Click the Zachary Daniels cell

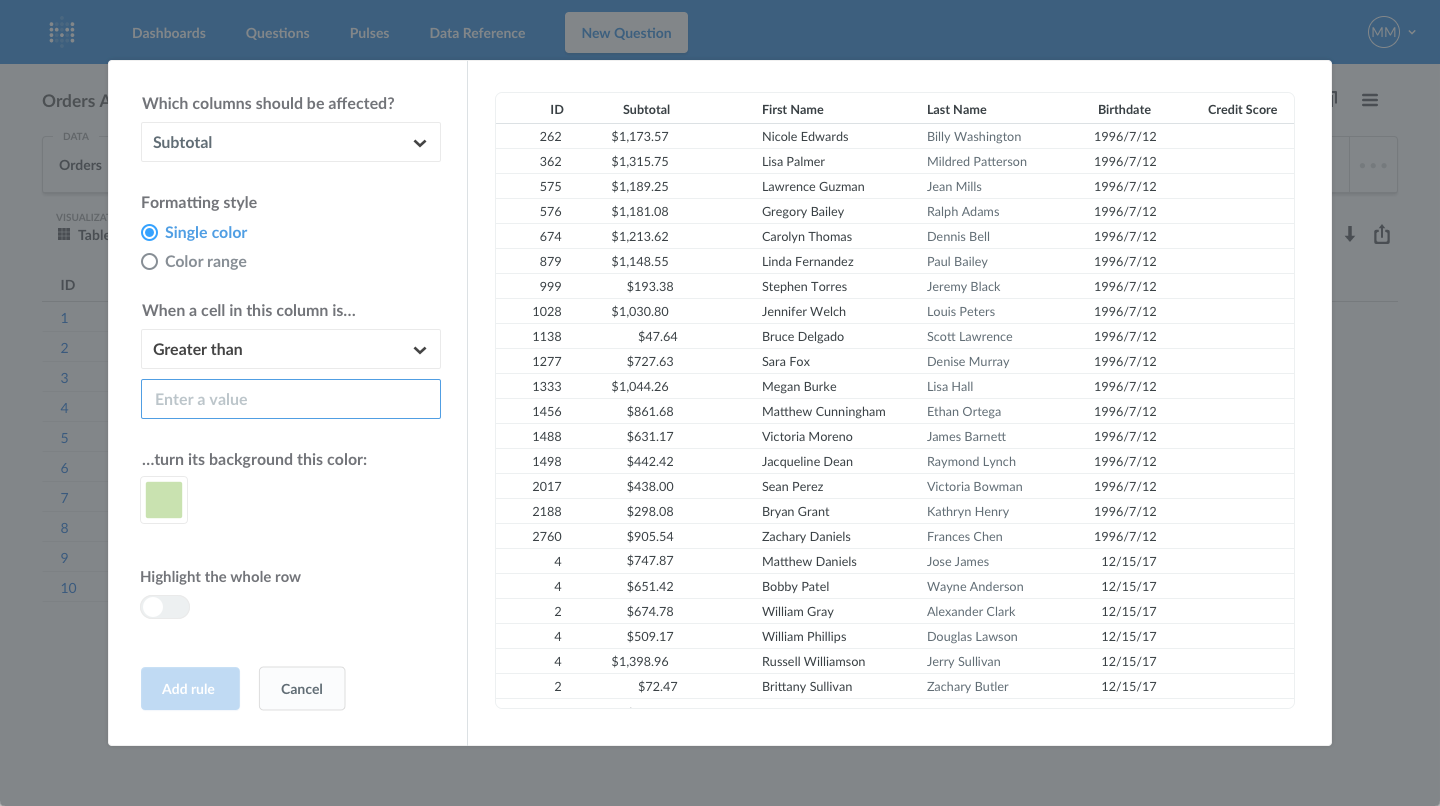tap(806, 536)
